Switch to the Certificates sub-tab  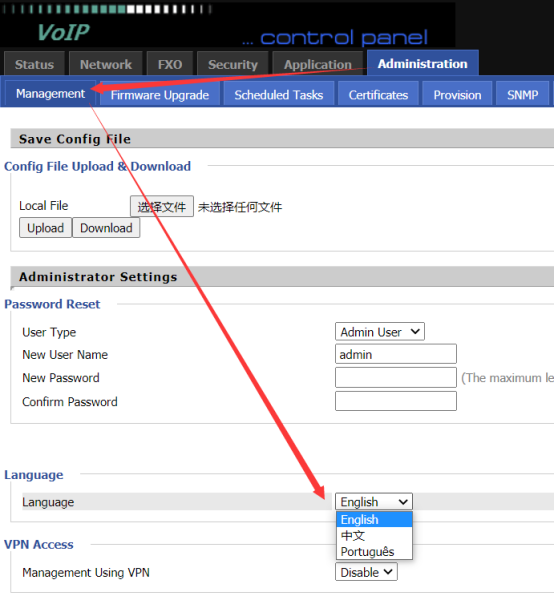(378, 95)
